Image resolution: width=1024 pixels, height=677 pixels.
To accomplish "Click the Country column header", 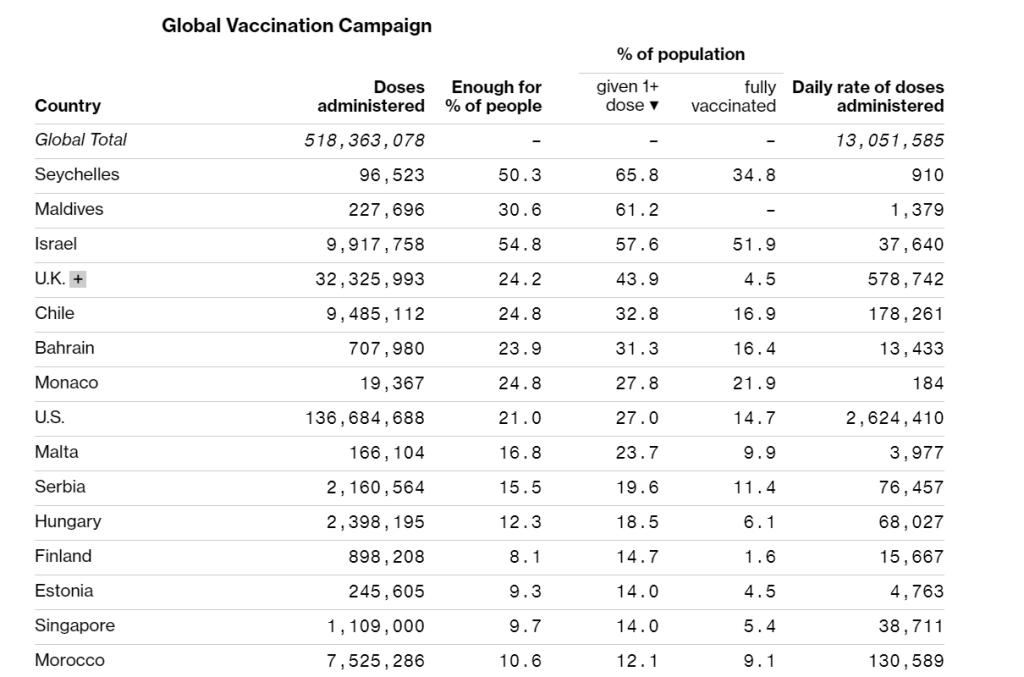I will pyautogui.click(x=68, y=106).
